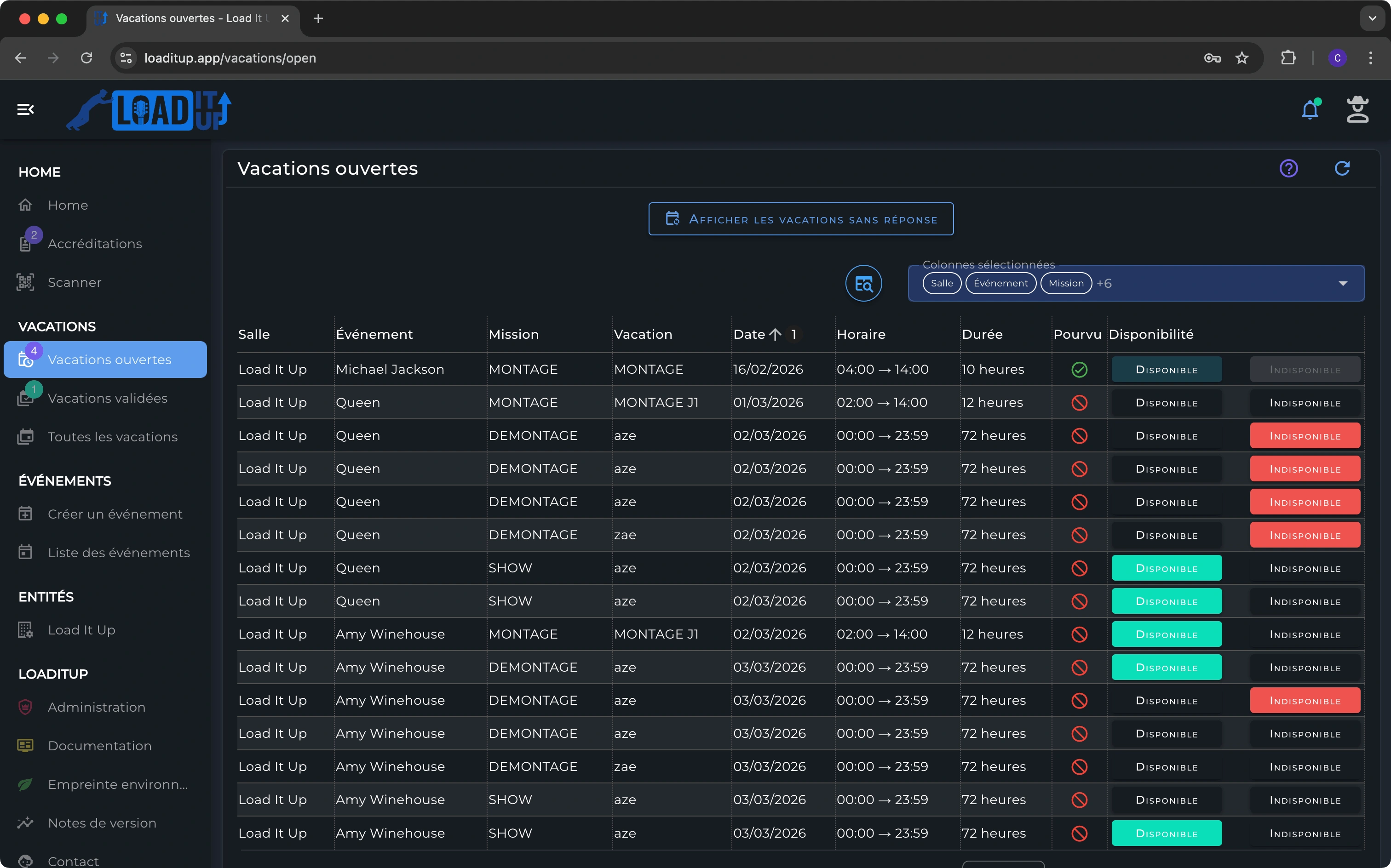Open Liste des événements in sidebar
1391x868 pixels.
pos(118,552)
